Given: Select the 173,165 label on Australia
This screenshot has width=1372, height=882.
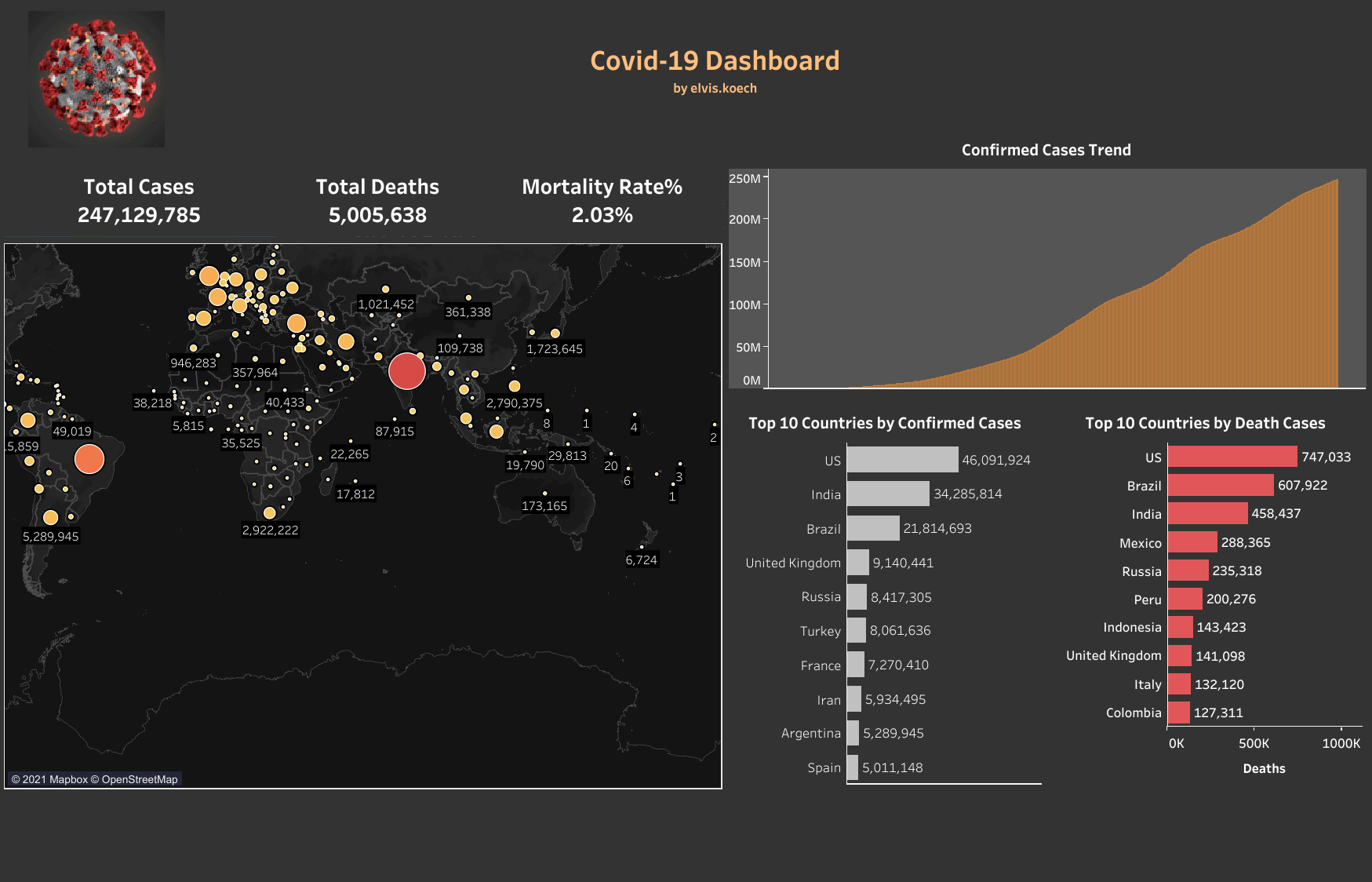Looking at the screenshot, I should click(x=544, y=506).
